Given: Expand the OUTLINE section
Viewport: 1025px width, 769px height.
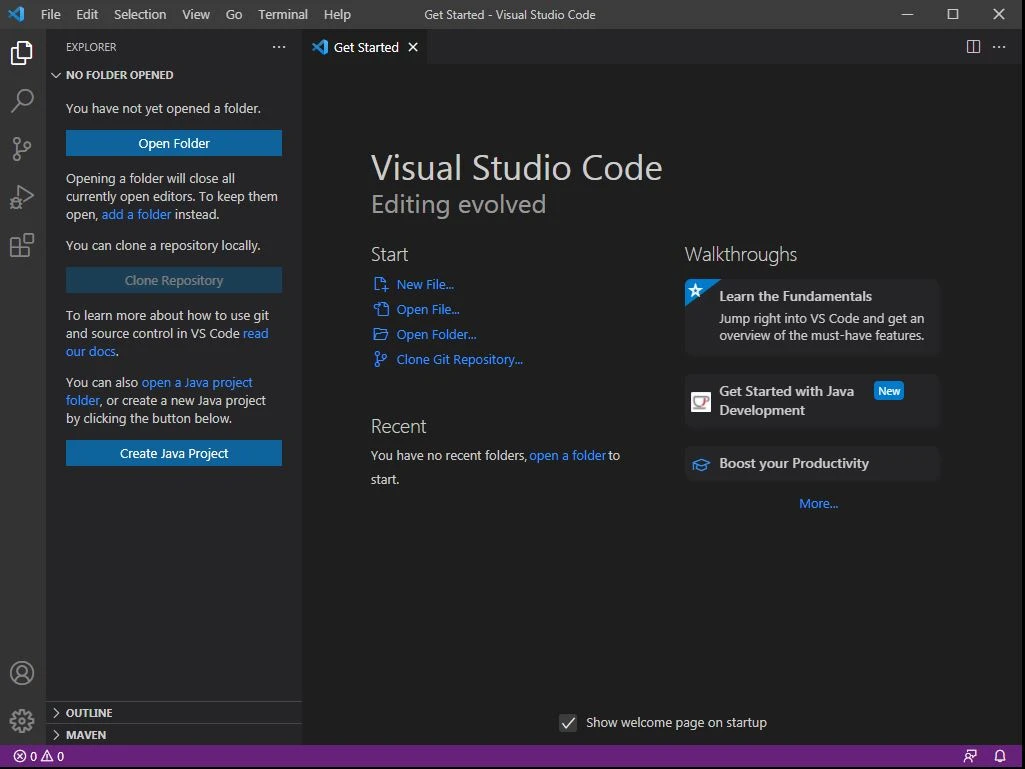Looking at the screenshot, I should click(88, 713).
